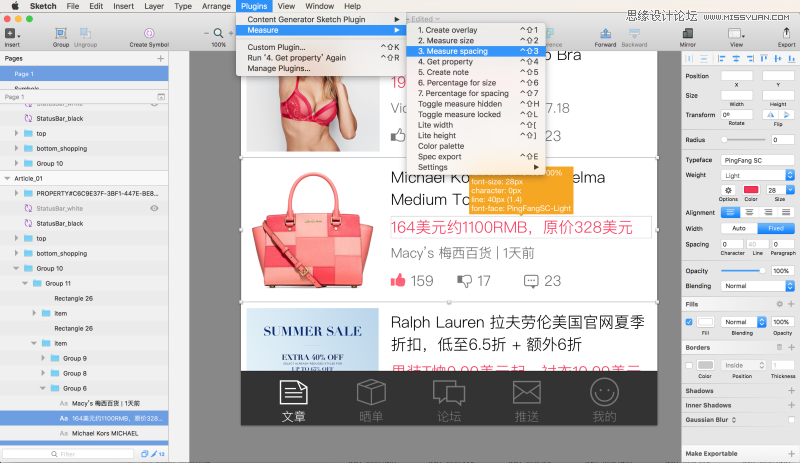Open text Options gear in inspector
Image resolution: width=800 pixels, height=463 pixels.
728,190
